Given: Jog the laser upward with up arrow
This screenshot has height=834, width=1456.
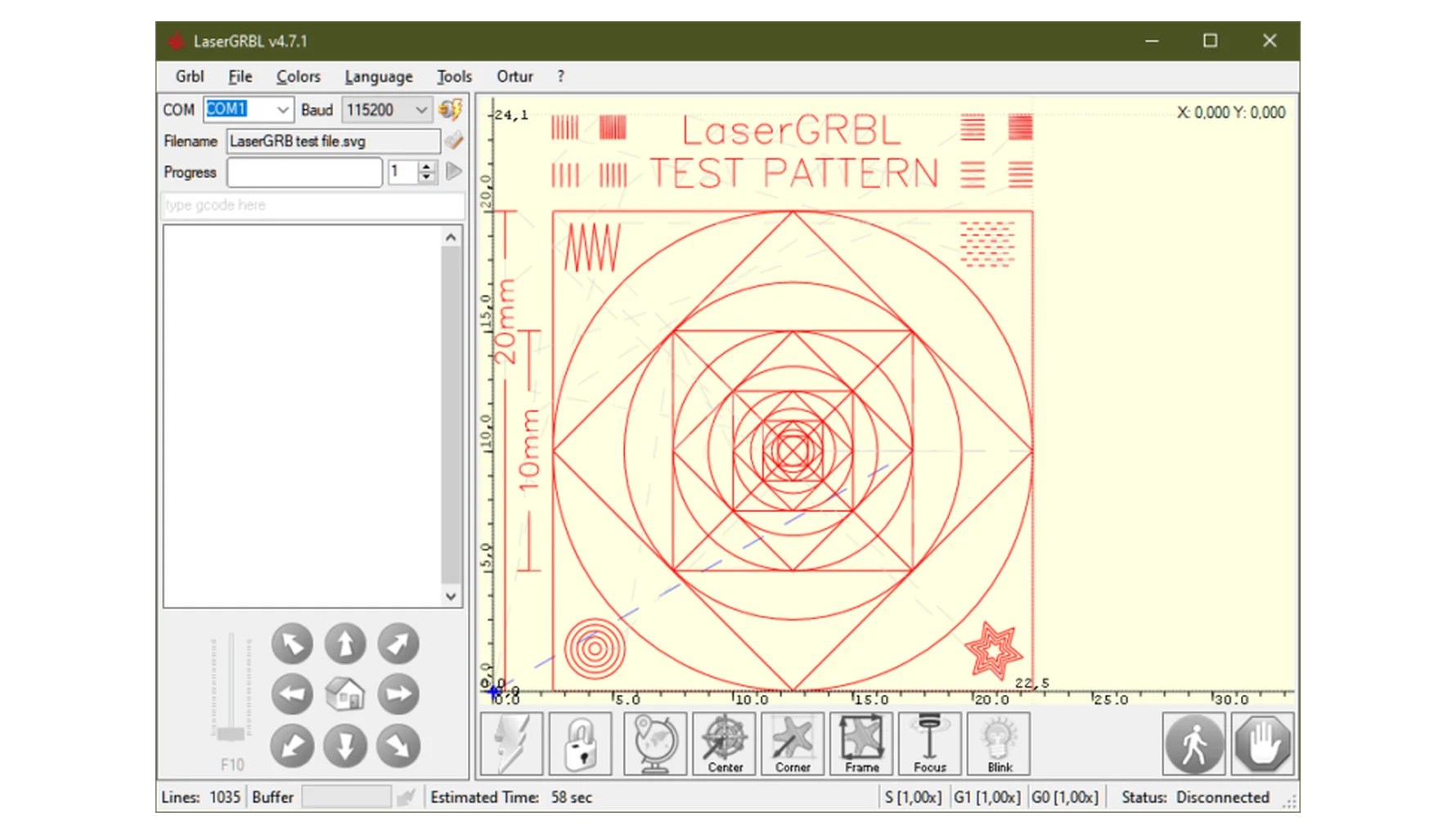Looking at the screenshot, I should pos(345,644).
